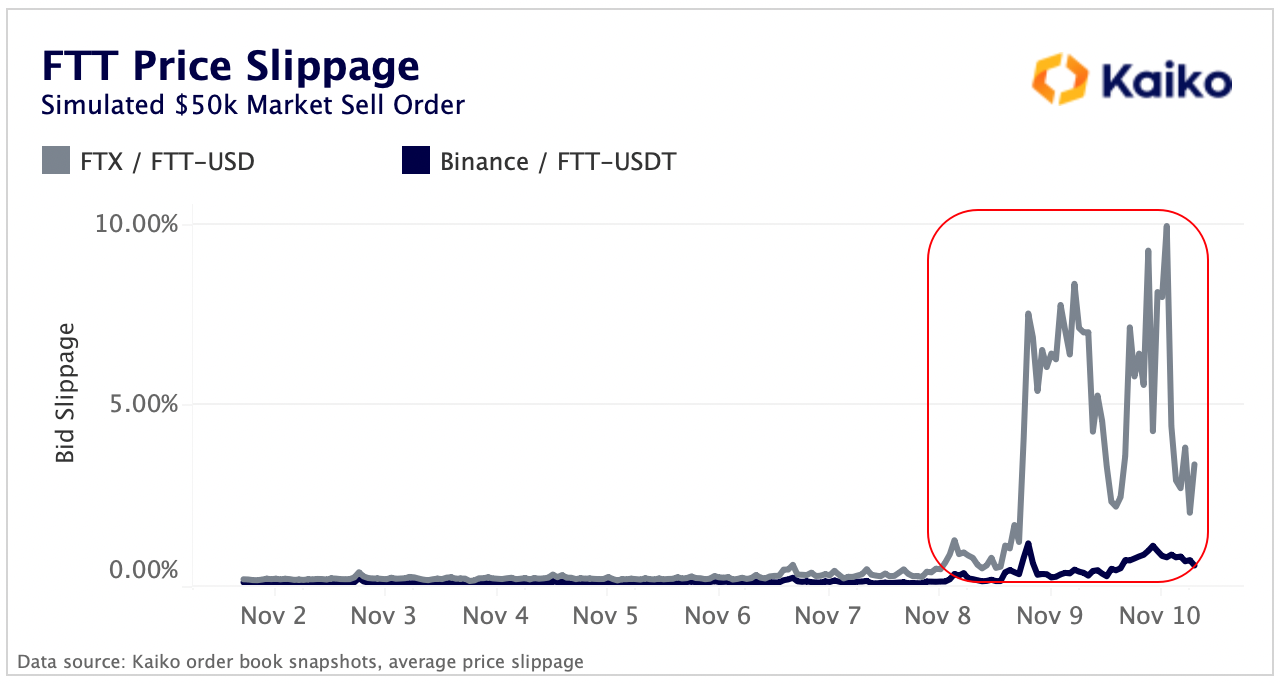Click the Nov 9 x-axis date label

(1049, 615)
